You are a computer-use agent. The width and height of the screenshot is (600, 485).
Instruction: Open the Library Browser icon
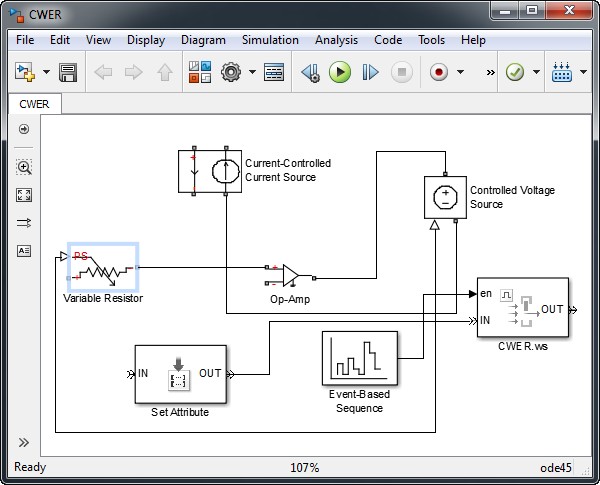200,72
